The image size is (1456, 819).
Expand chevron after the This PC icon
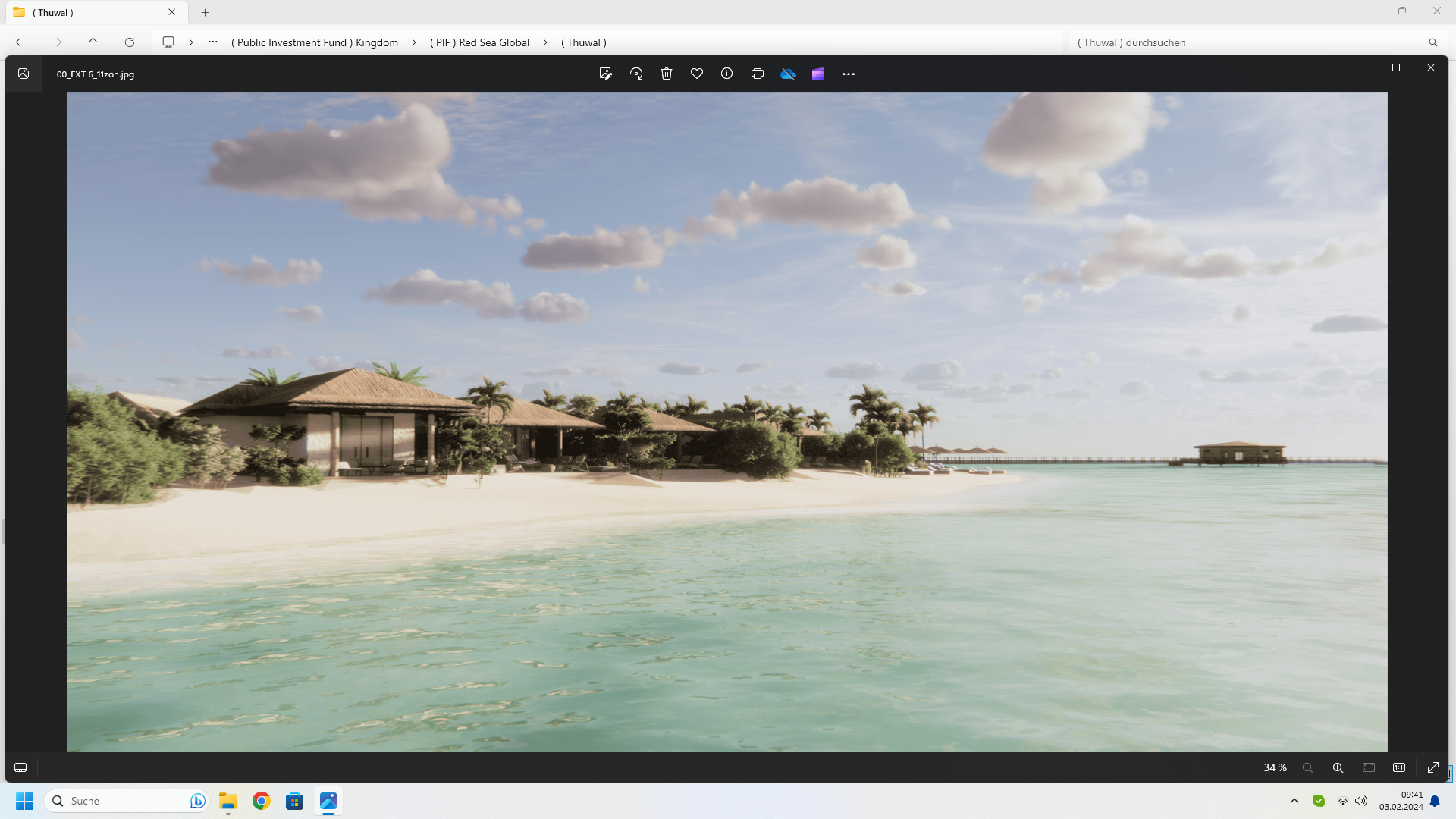coord(191,42)
